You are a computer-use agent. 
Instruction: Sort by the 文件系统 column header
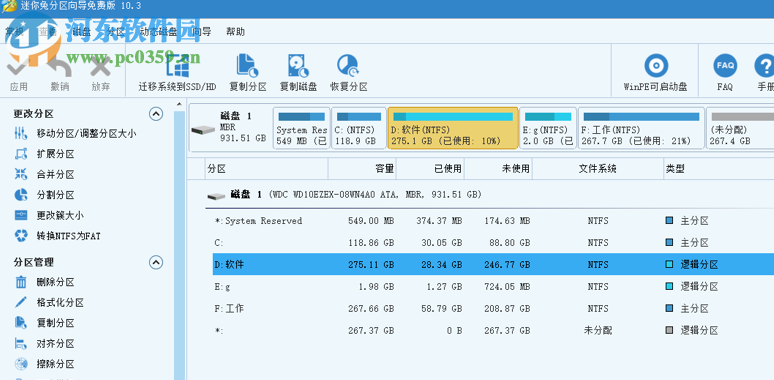click(598, 169)
